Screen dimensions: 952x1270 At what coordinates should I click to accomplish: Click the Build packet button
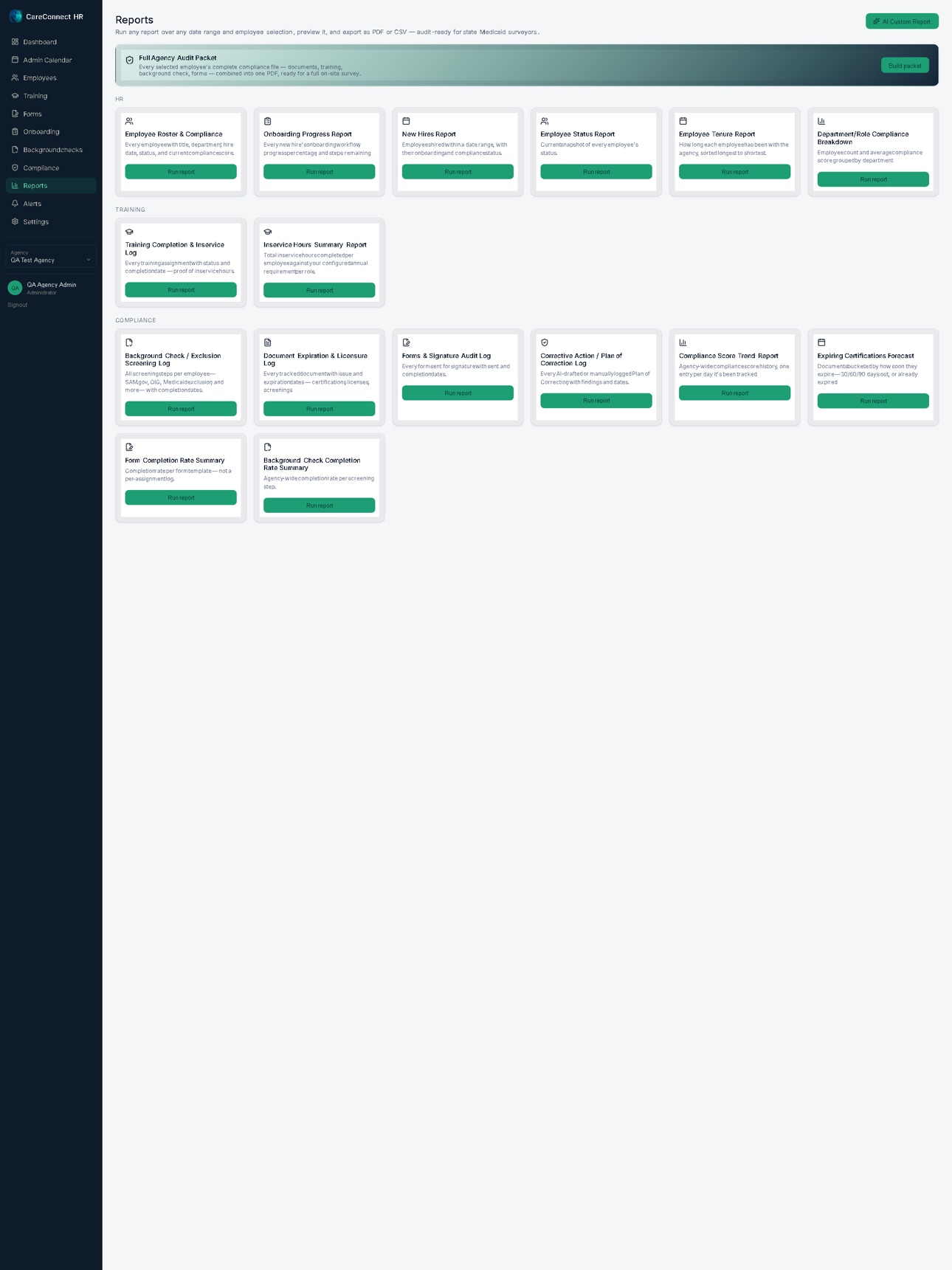[905, 66]
